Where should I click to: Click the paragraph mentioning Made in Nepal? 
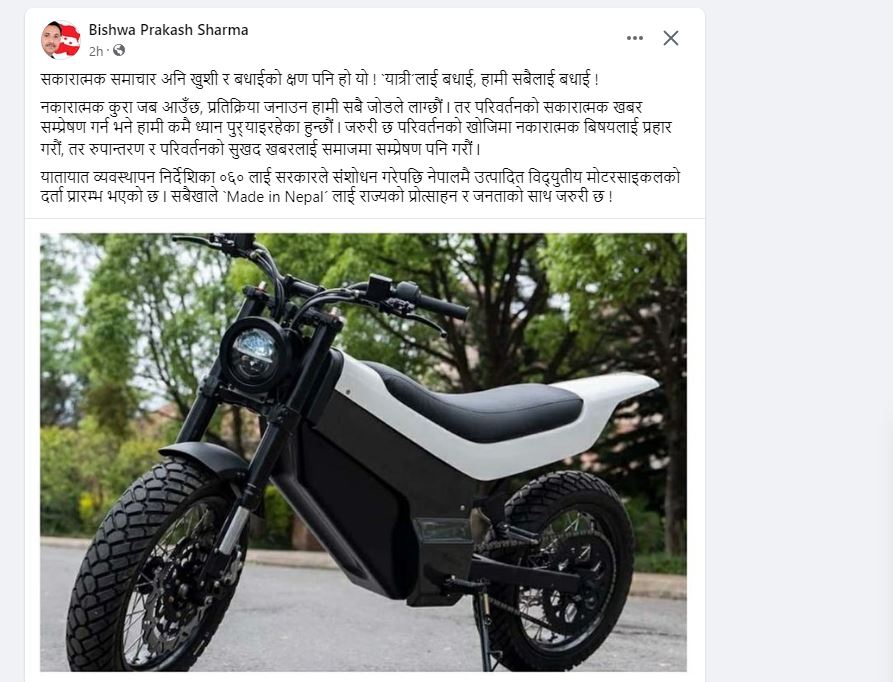(361, 187)
